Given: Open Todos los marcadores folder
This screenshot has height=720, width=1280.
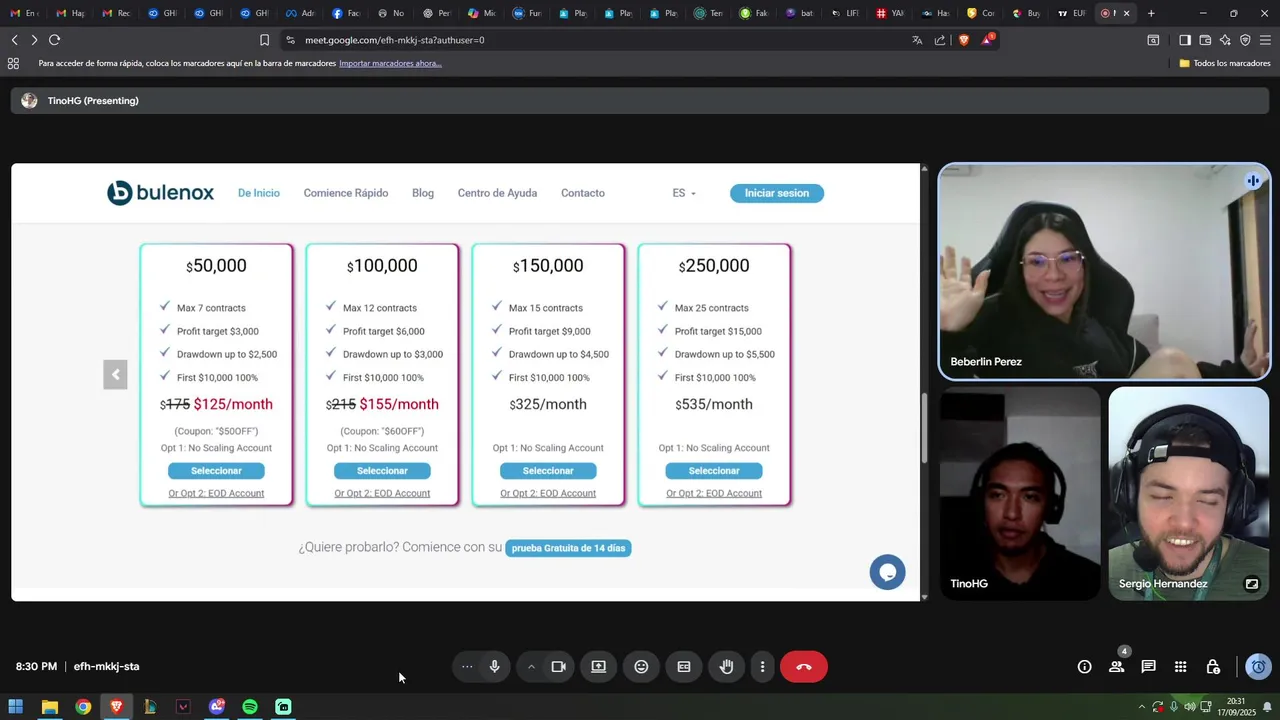Looking at the screenshot, I should click(x=1225, y=63).
